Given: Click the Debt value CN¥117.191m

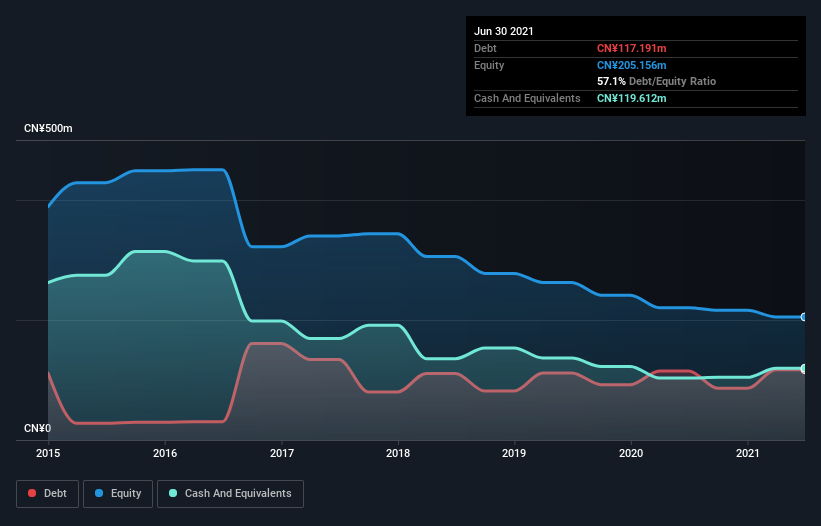Looking at the screenshot, I should coord(631,48).
